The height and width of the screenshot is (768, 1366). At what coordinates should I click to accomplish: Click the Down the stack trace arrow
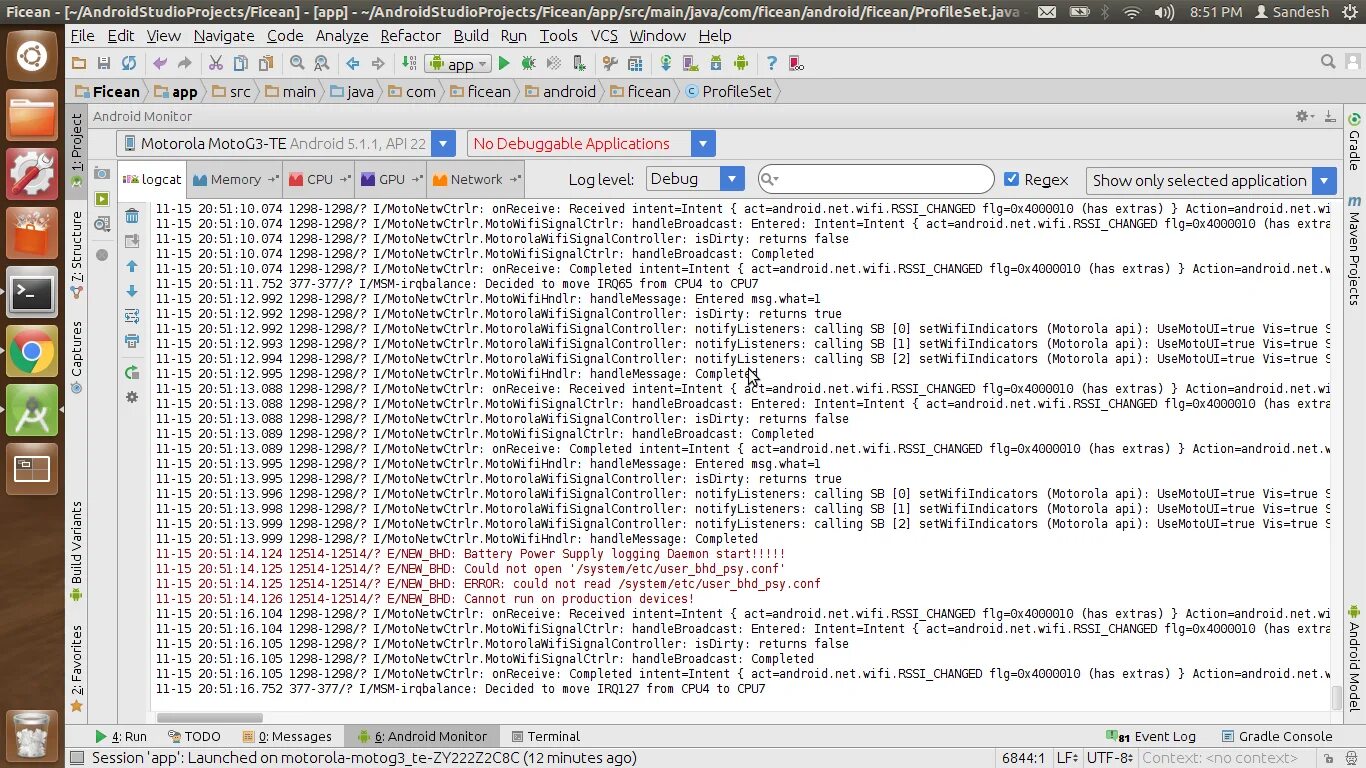[x=132, y=291]
